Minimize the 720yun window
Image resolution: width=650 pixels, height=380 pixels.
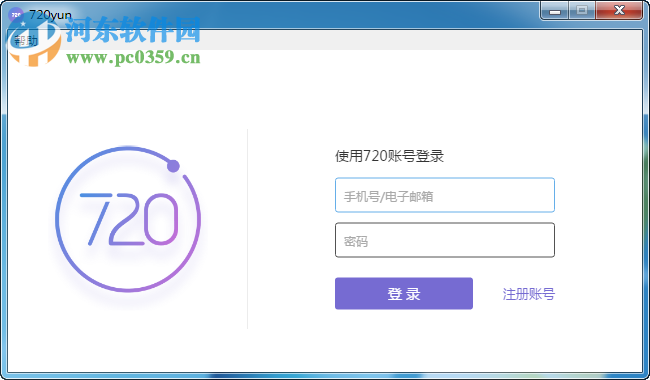[555, 11]
